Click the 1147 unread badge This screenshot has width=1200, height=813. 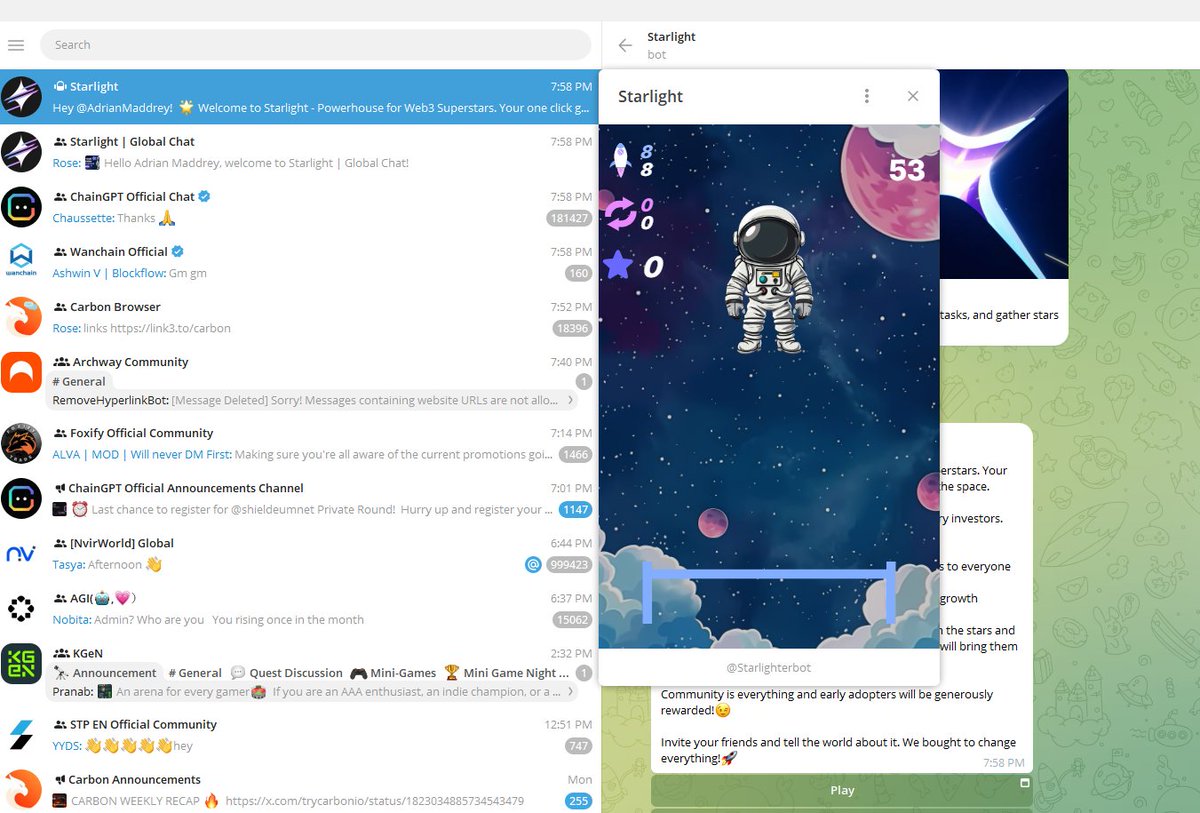[575, 510]
